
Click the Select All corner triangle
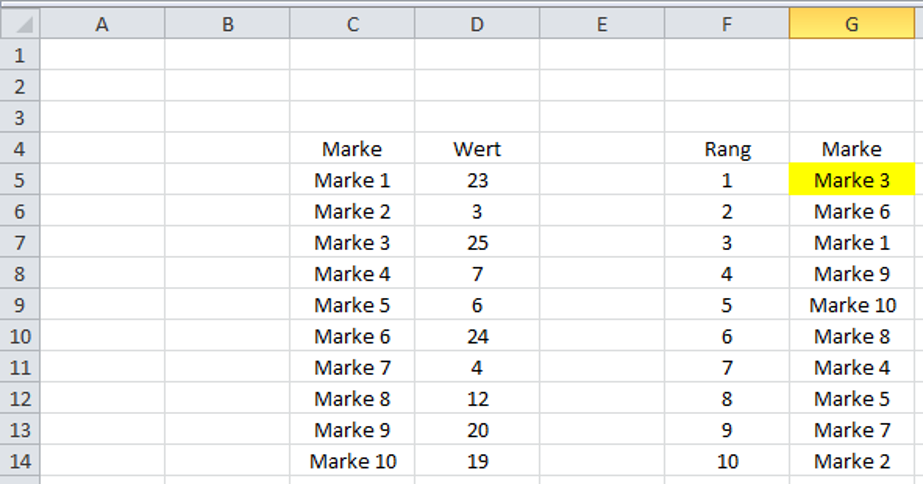(x=20, y=24)
